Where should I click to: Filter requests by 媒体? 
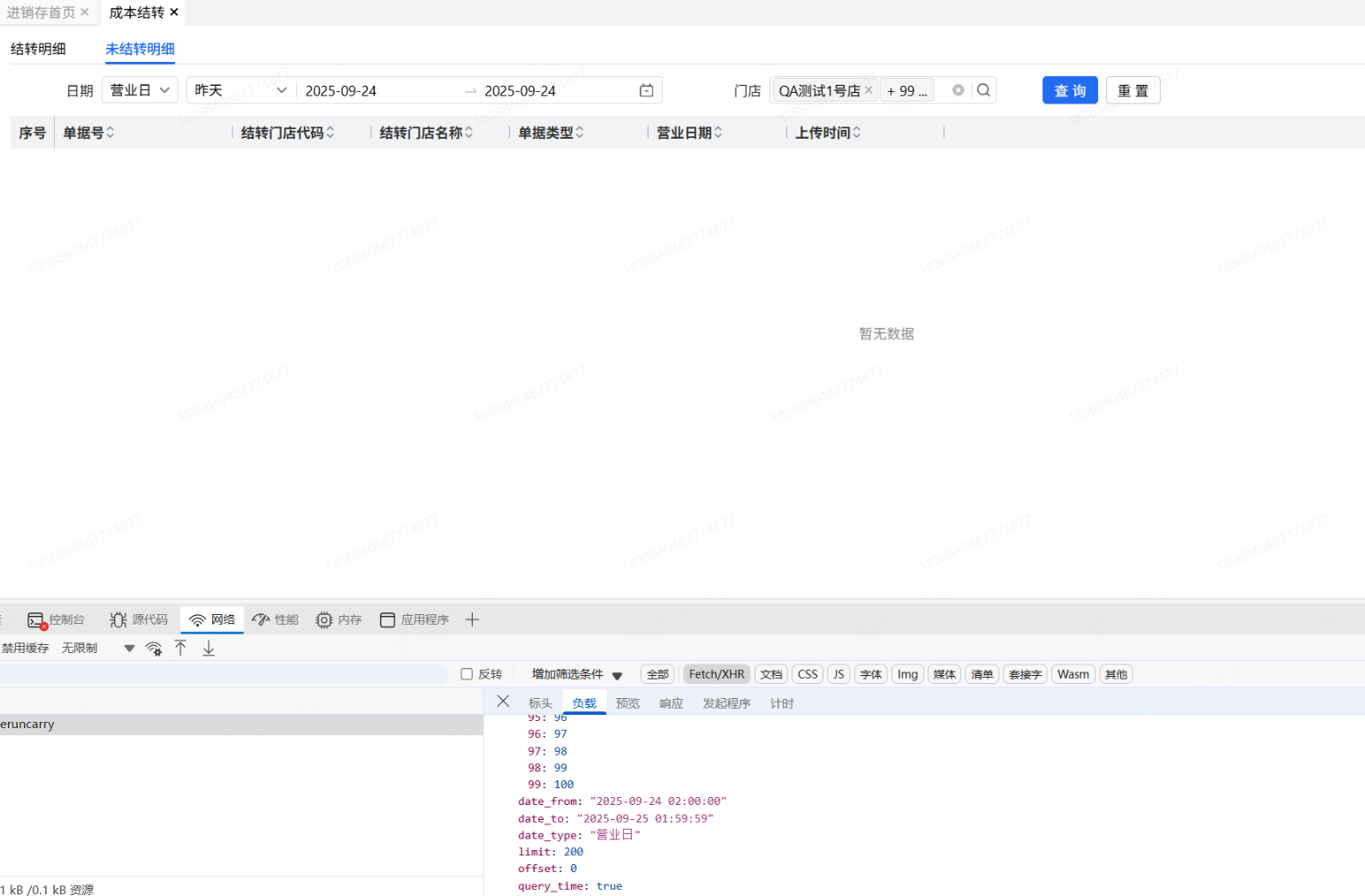point(944,674)
